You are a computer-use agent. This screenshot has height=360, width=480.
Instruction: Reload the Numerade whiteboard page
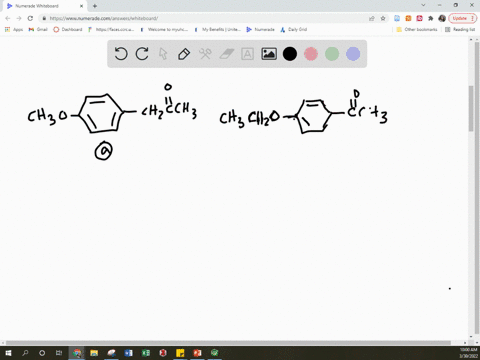tap(30, 18)
